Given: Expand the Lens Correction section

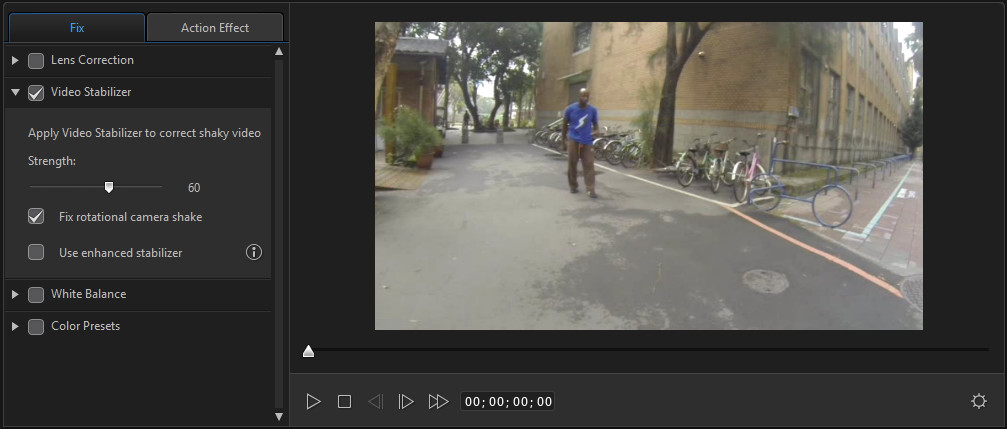Looking at the screenshot, I should pyautogui.click(x=15, y=61).
